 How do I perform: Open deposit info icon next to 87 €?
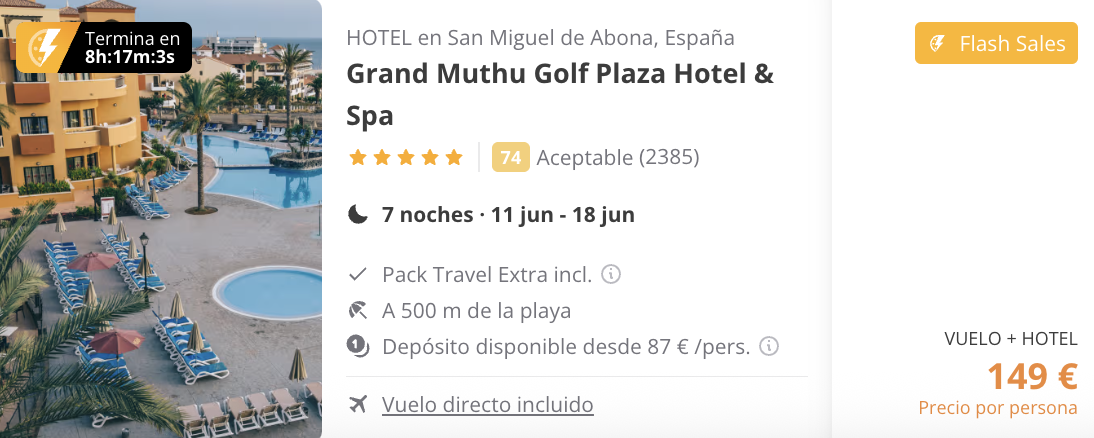click(769, 346)
